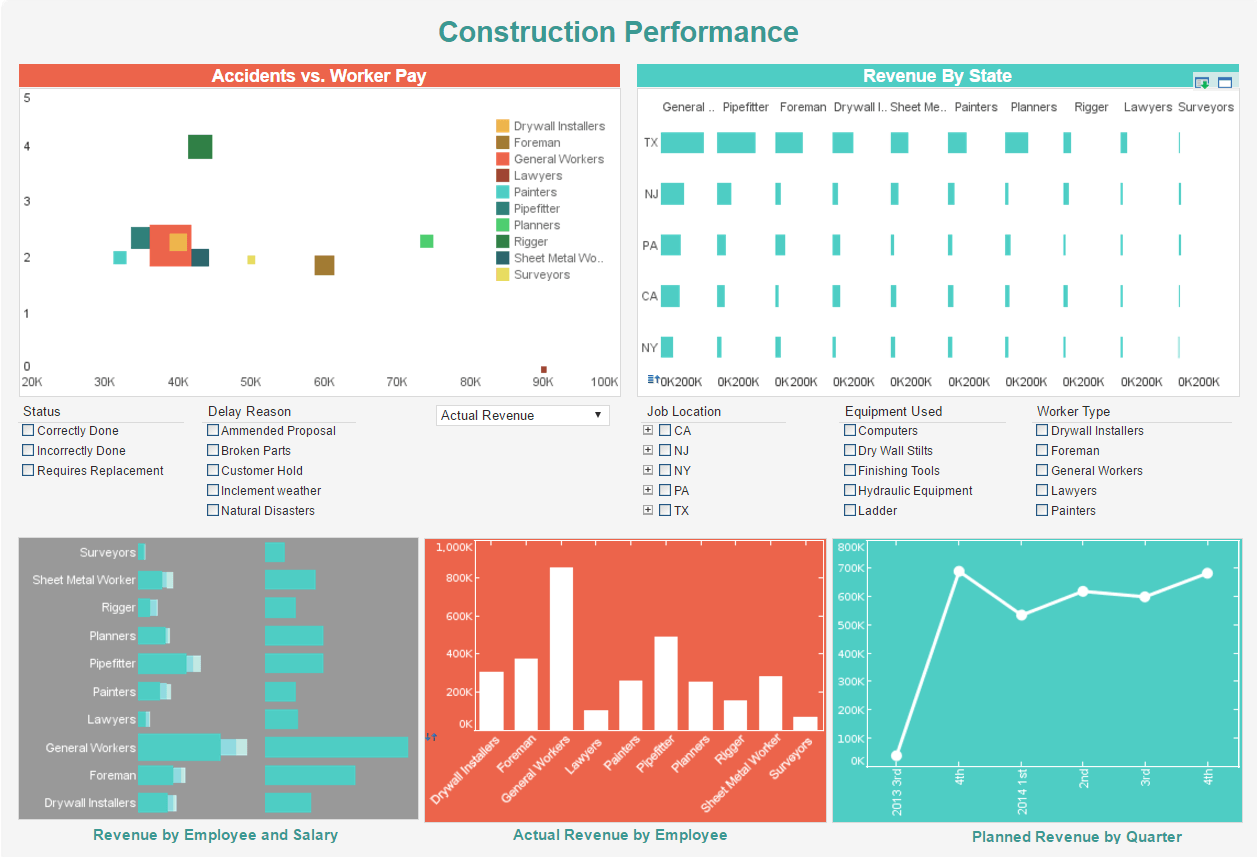Click the Revenue by Employee and Salary title link
Screen dimensions: 1257x857
(x=216, y=835)
